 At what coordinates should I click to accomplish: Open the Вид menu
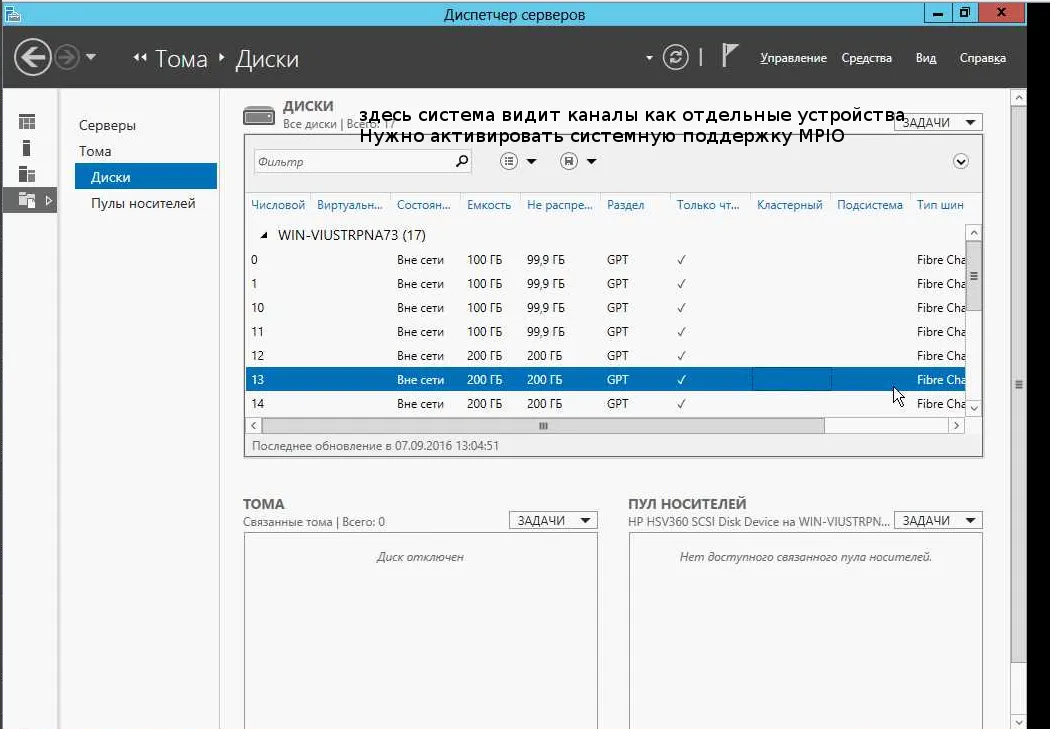pyautogui.click(x=925, y=58)
